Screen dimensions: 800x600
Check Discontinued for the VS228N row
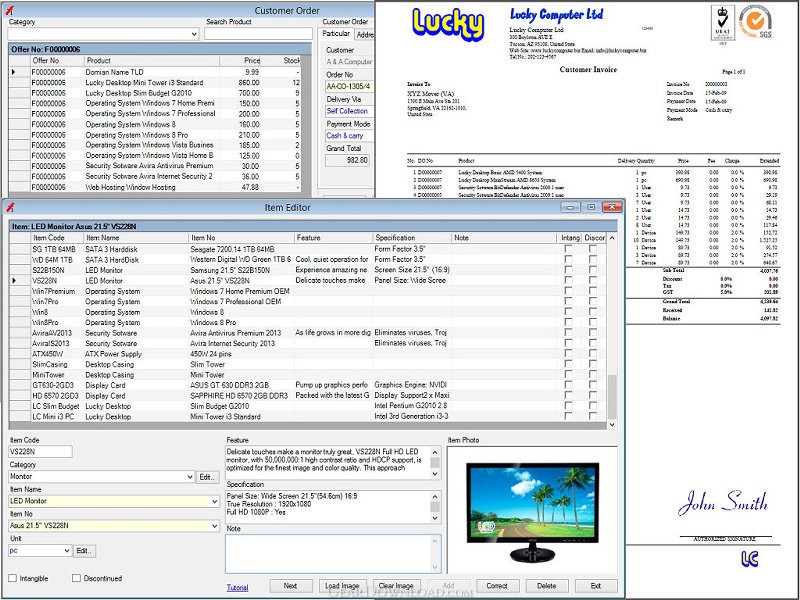point(592,280)
